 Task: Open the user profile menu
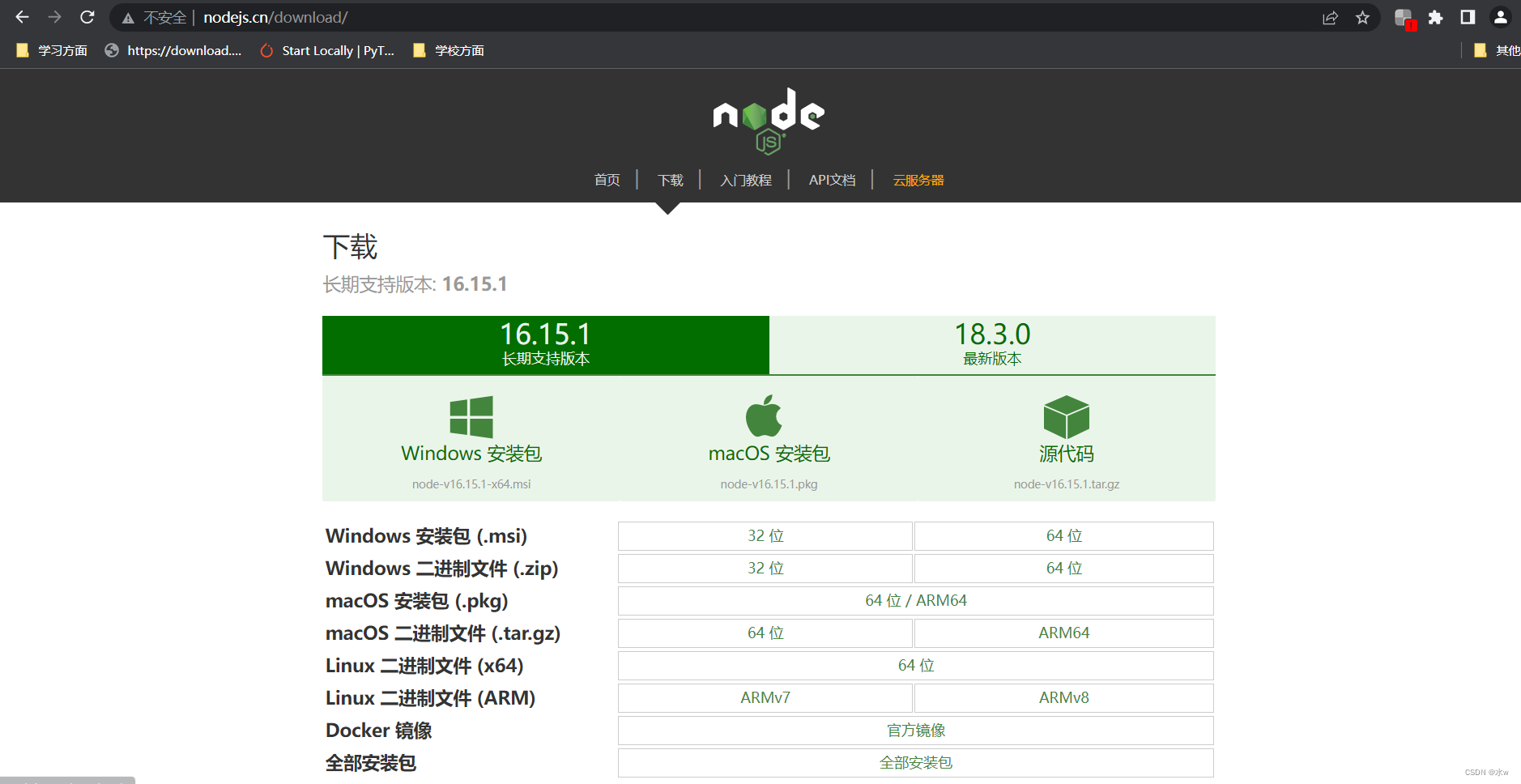[1500, 18]
